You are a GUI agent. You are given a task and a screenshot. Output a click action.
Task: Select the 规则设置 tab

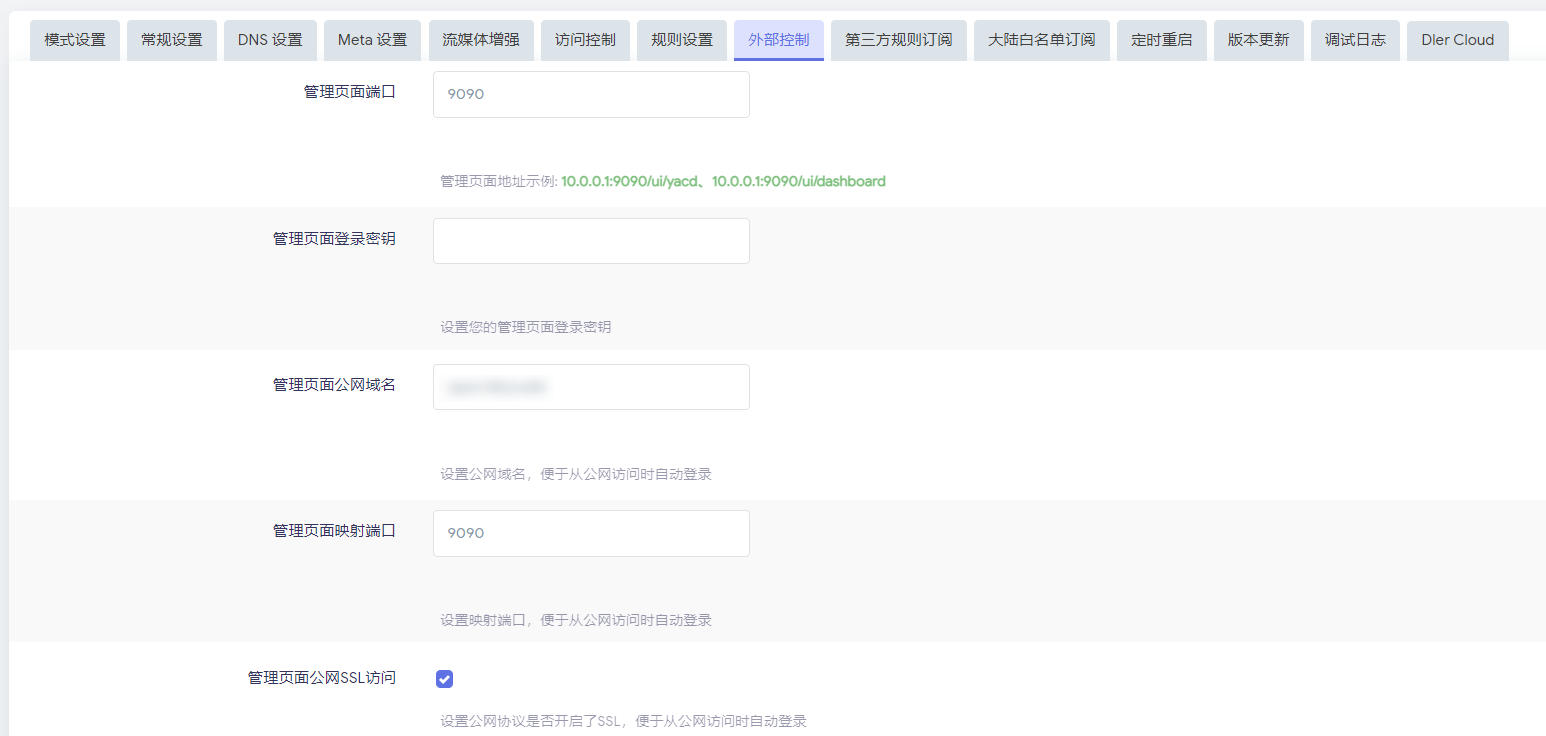681,40
